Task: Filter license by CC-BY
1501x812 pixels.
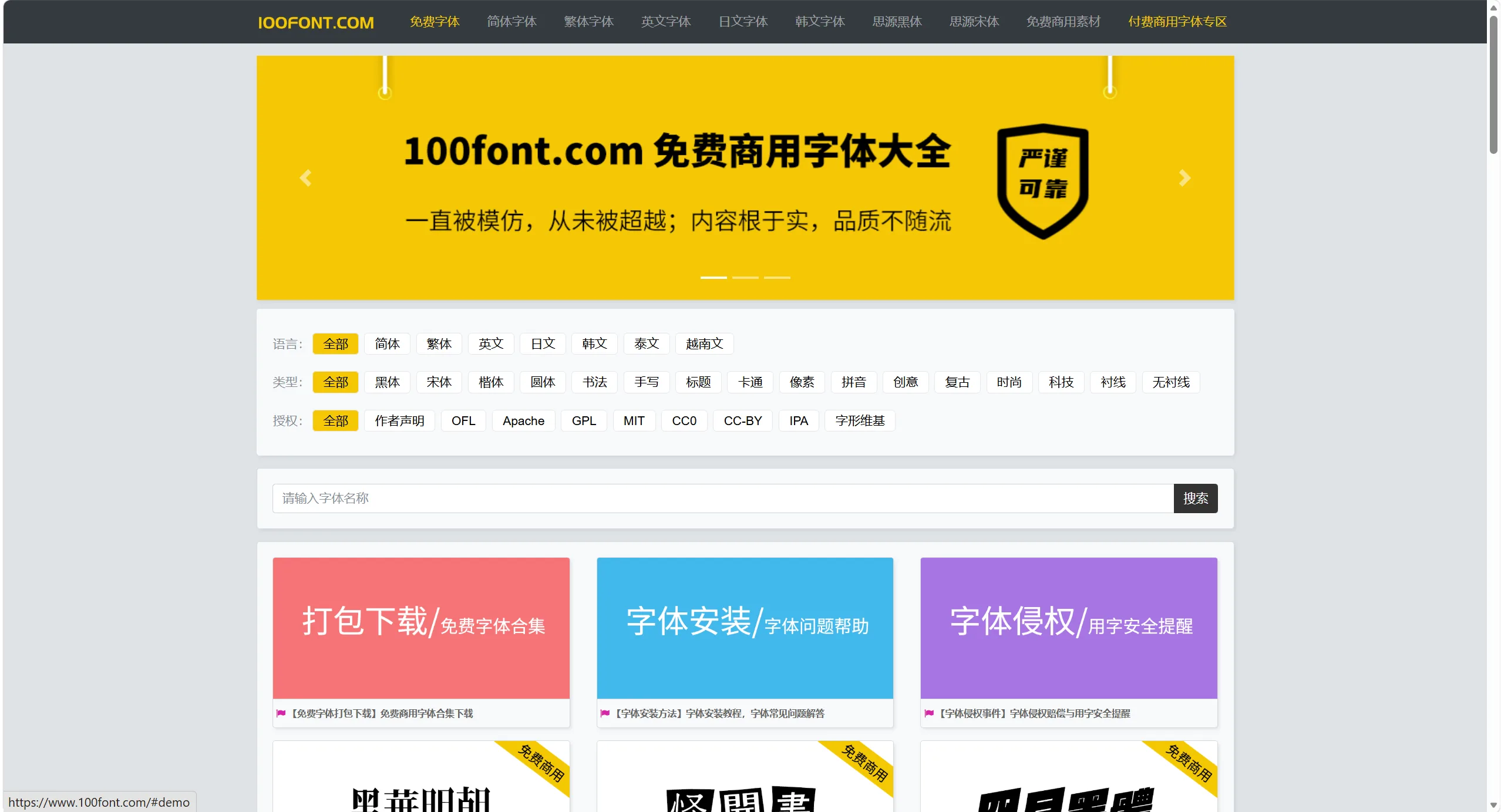Action: pos(743,420)
